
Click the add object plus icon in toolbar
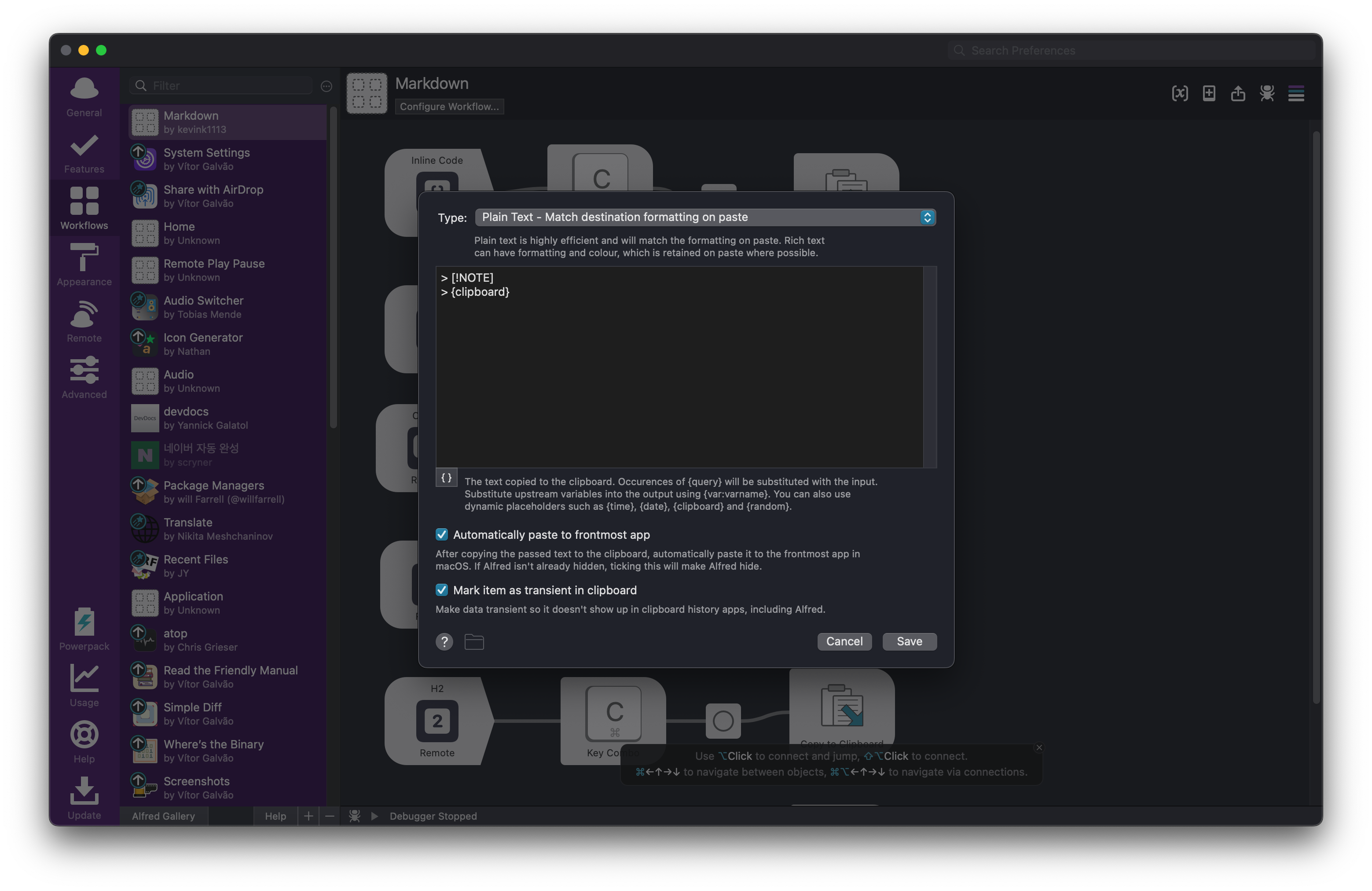click(1209, 93)
